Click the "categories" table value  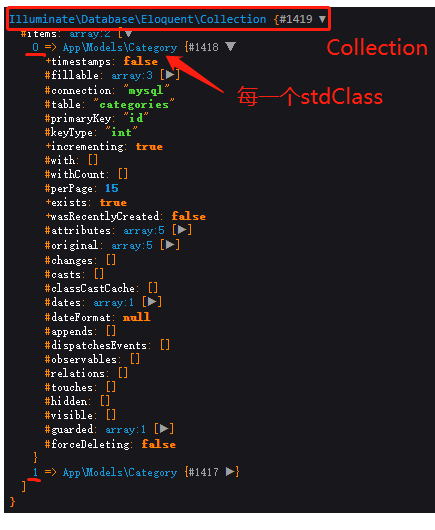(x=134, y=104)
